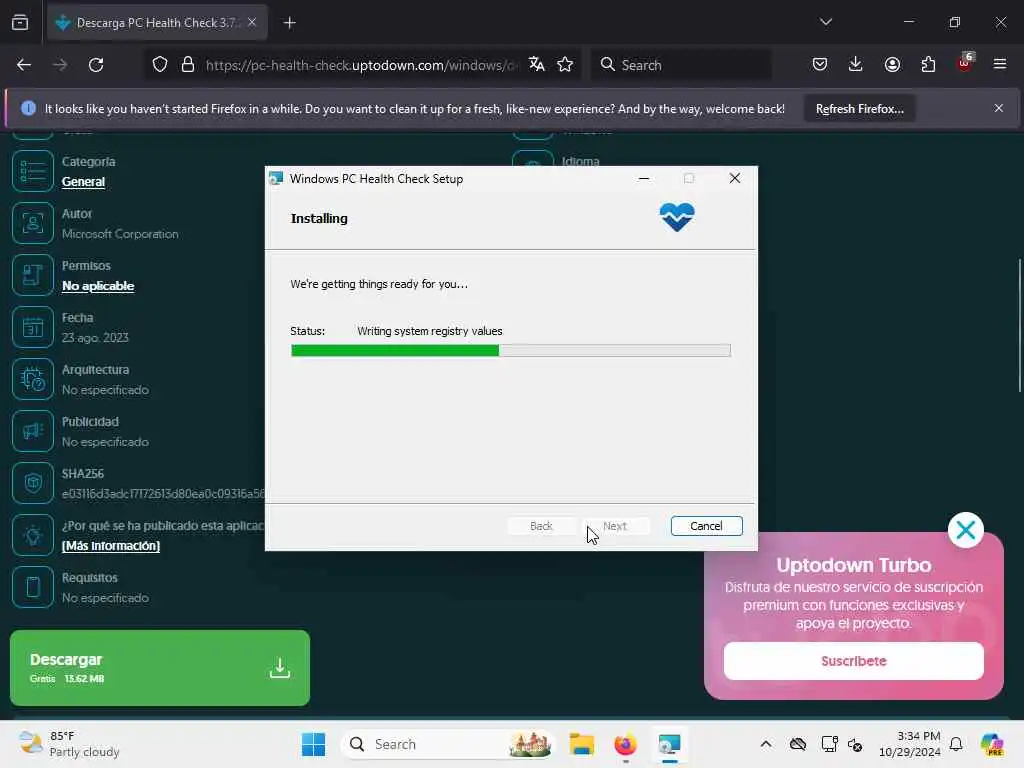This screenshot has height=768, width=1024.
Task: Click the Publicidad megaphone icon
Action: pos(33,431)
